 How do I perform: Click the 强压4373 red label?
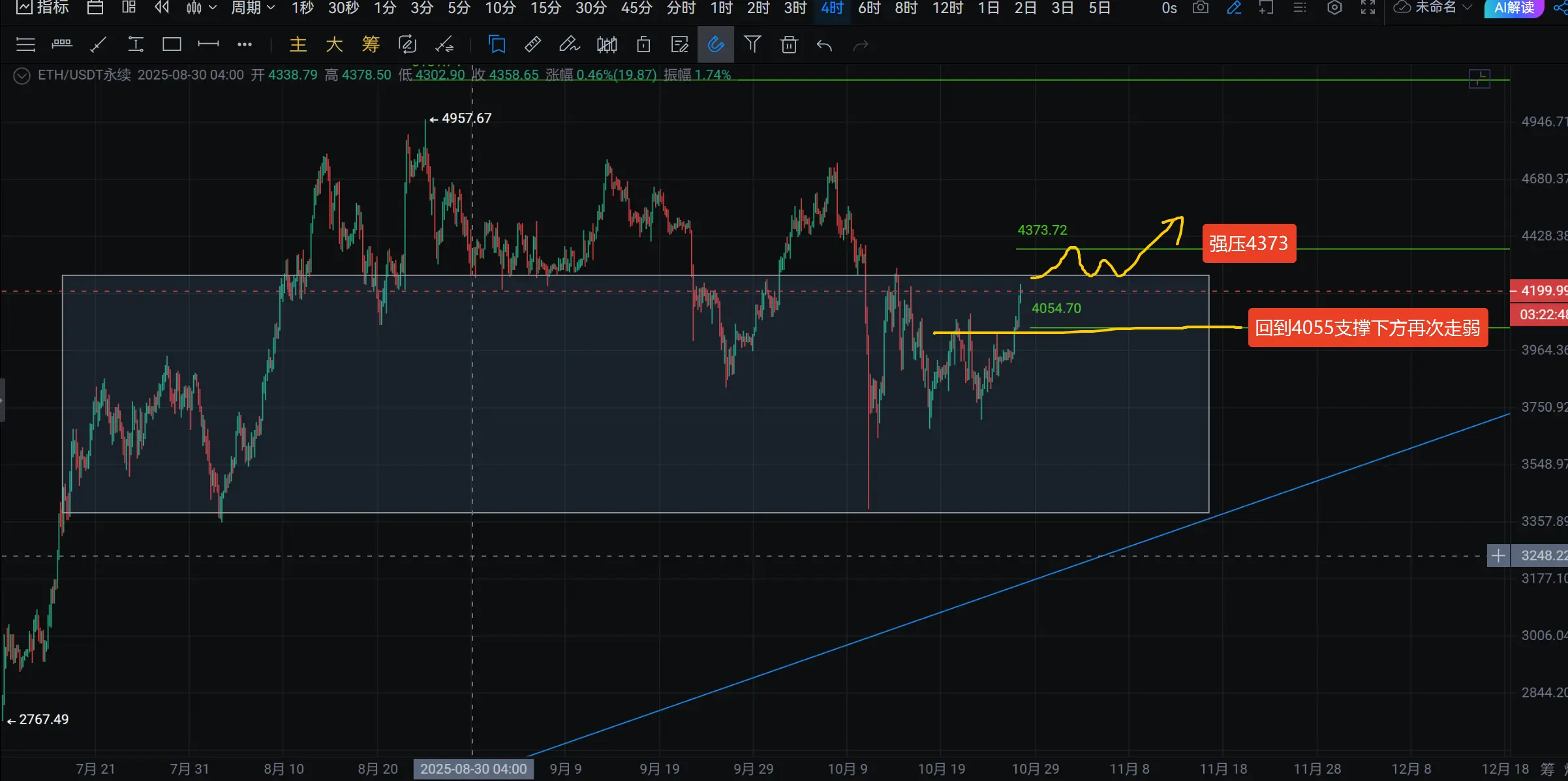coord(1248,243)
